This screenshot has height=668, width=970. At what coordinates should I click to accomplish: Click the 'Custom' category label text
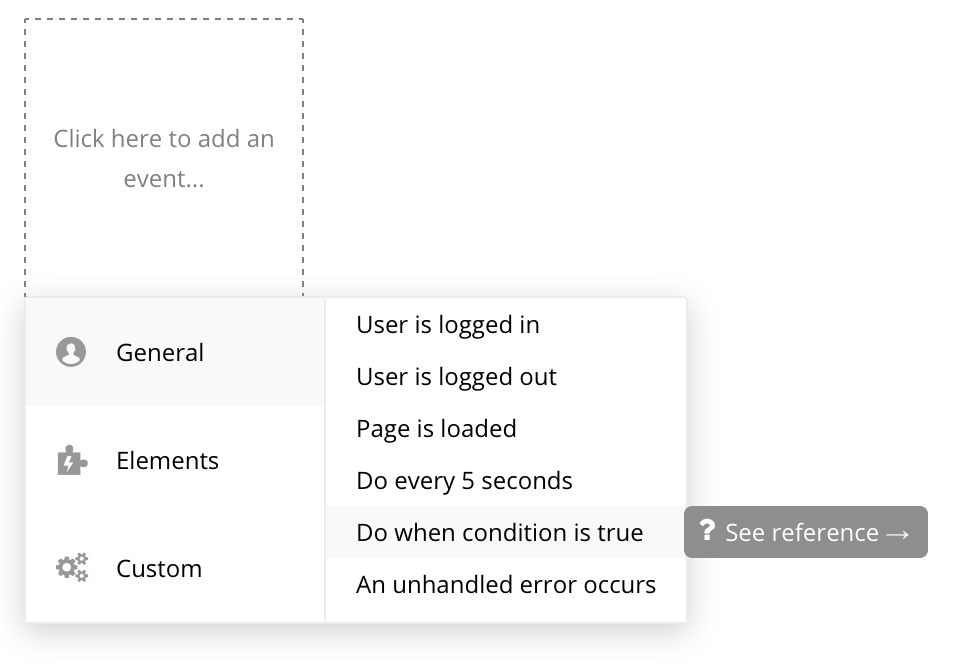tap(159, 568)
